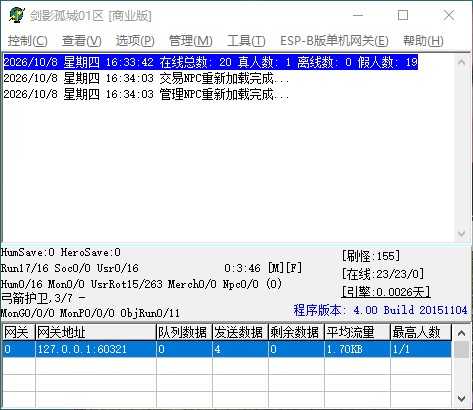
Task: Click the sent data cell showing 4
Action: [x=240, y=349]
